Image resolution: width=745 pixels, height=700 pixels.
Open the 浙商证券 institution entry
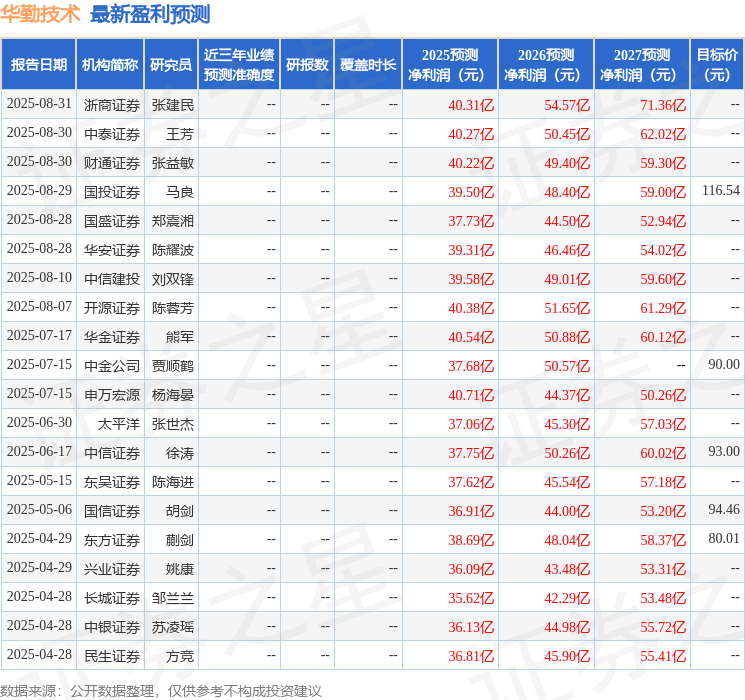coord(112,105)
